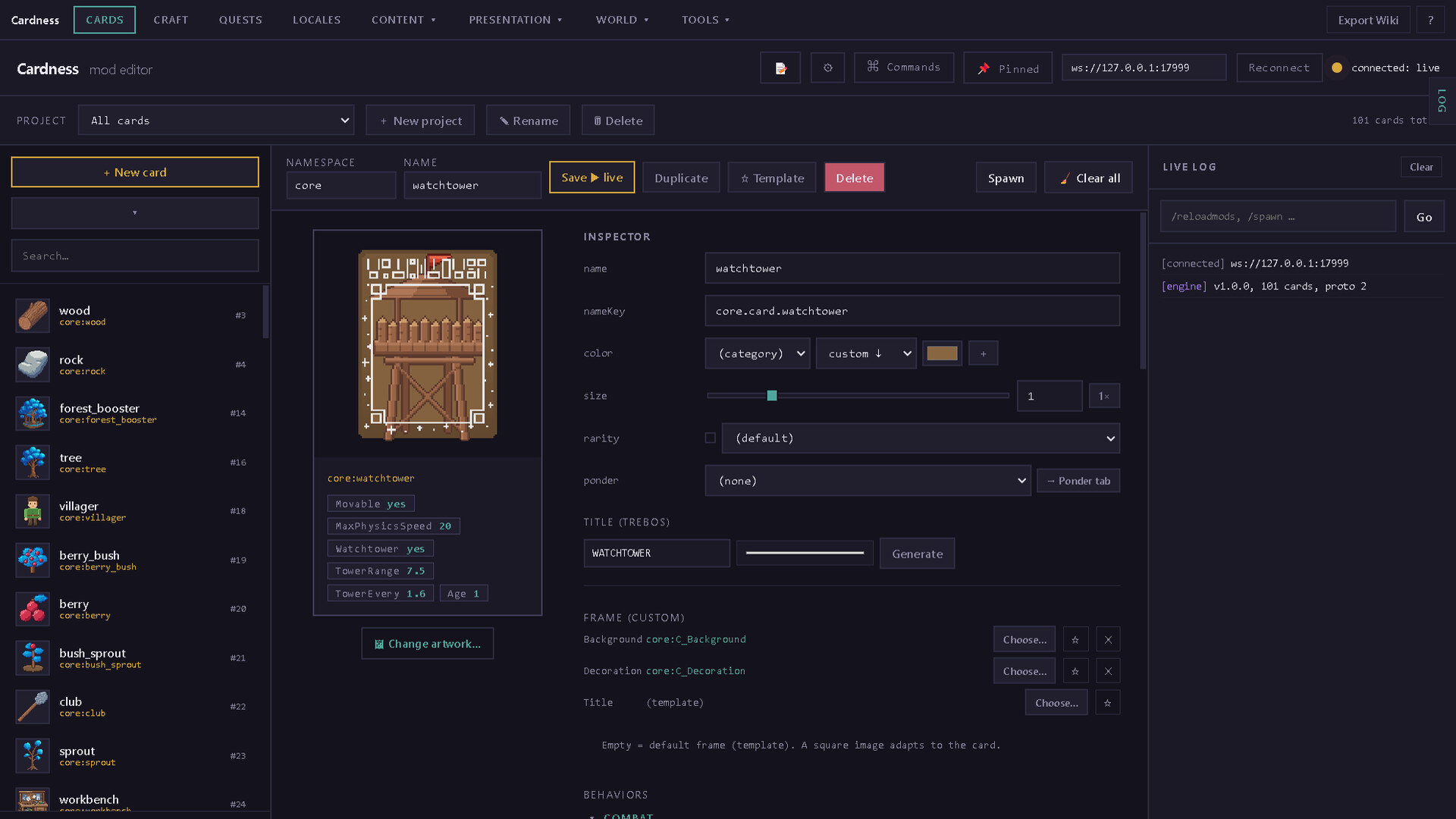The height and width of the screenshot is (819, 1456).
Task: Open settings gear icon in header
Action: point(827,68)
